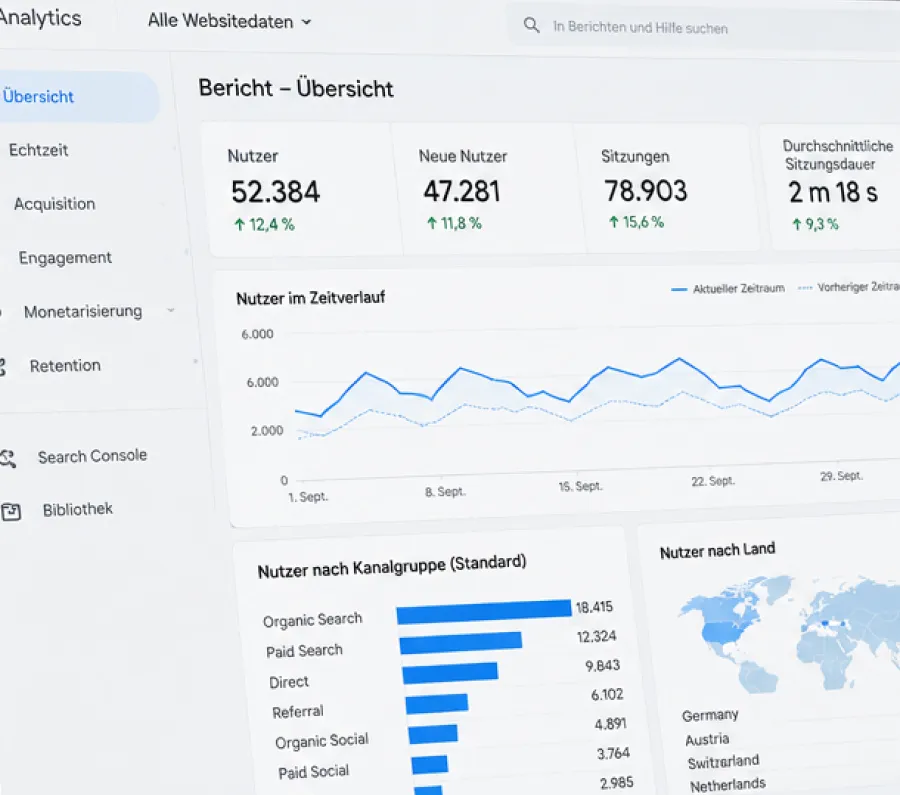Click Austria in the country list
This screenshot has height=795, width=900.
point(707,739)
